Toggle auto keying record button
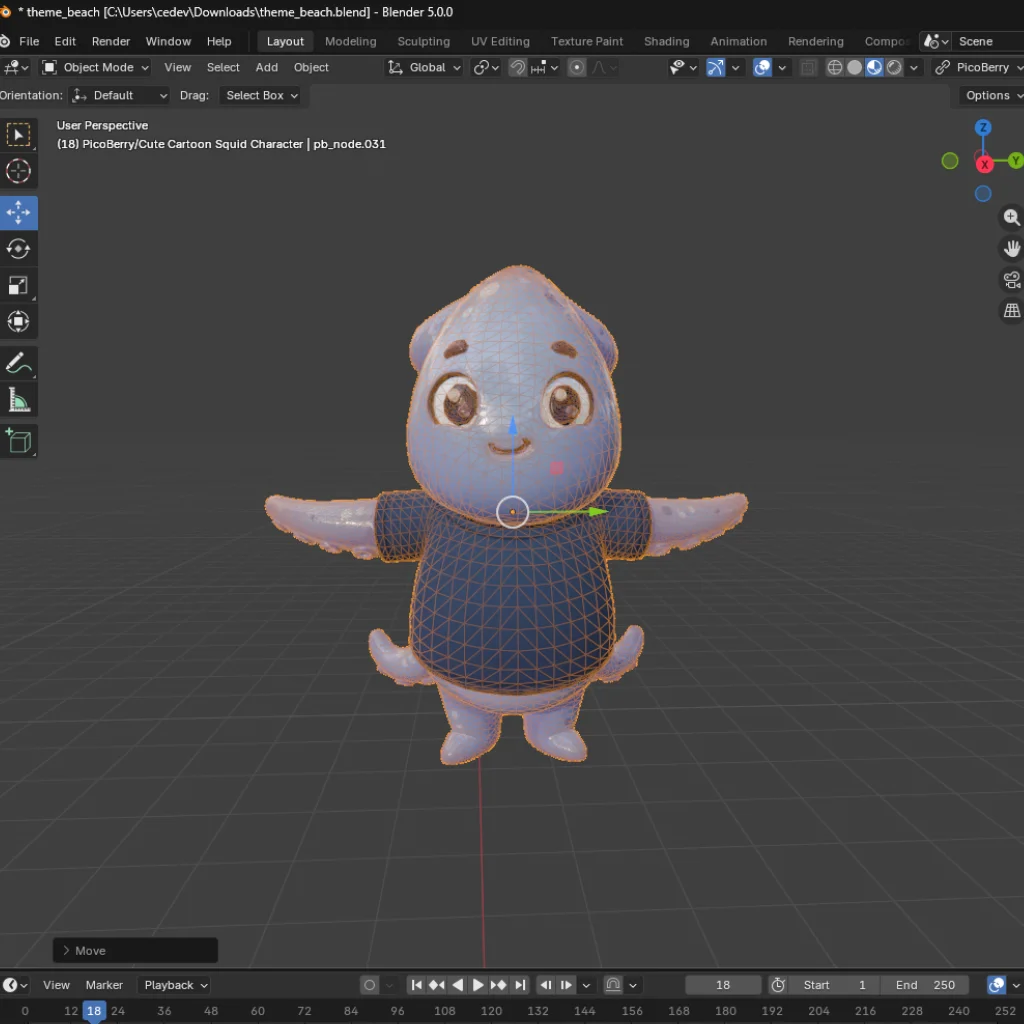Image resolution: width=1024 pixels, height=1024 pixels. (x=369, y=985)
